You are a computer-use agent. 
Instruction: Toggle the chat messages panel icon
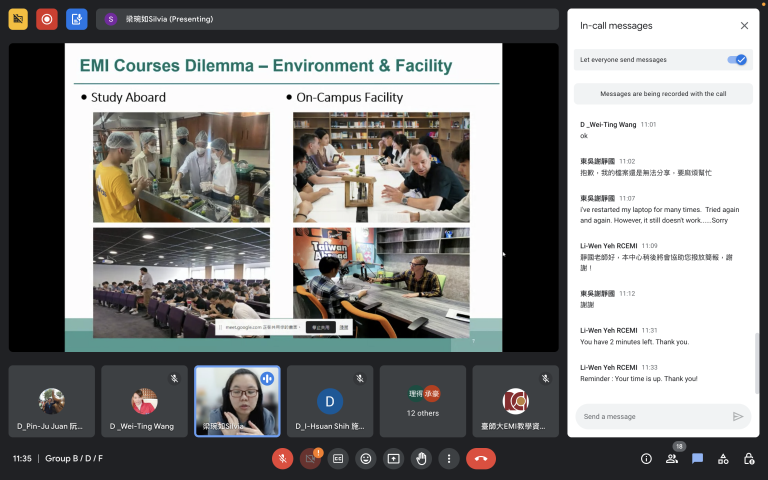pos(698,459)
